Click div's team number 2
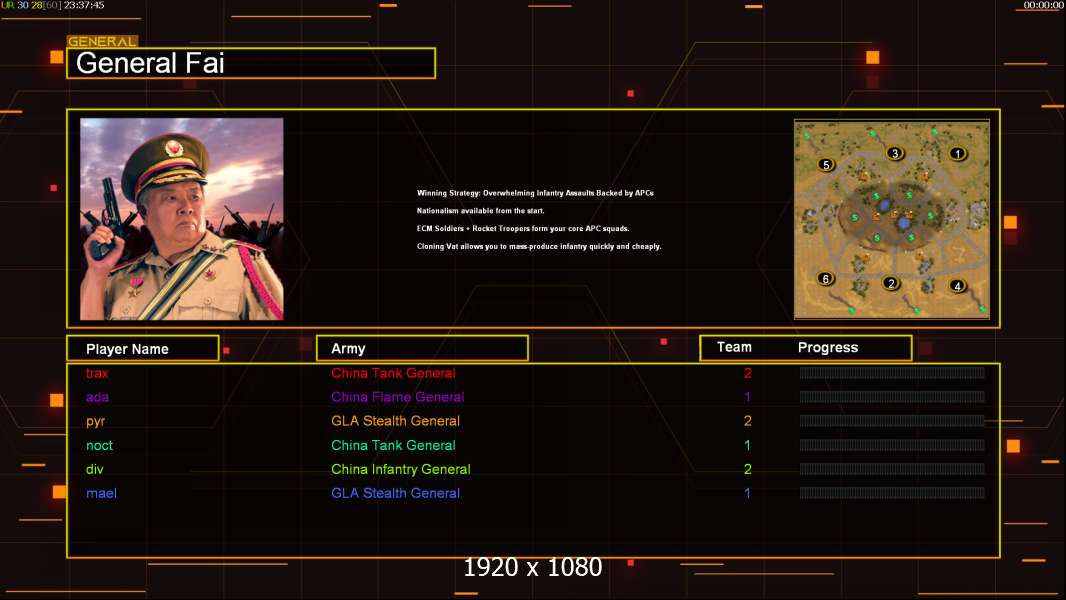 (x=747, y=469)
